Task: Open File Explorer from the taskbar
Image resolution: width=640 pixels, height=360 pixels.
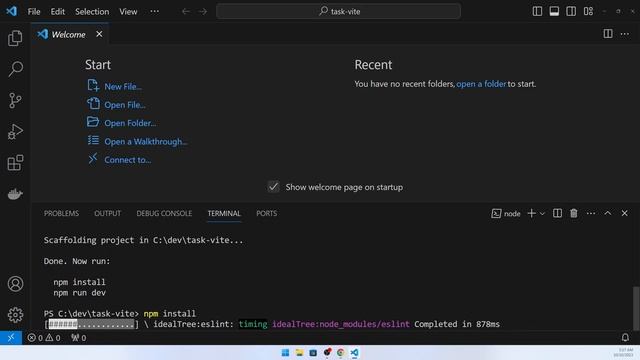Action: pos(299,353)
